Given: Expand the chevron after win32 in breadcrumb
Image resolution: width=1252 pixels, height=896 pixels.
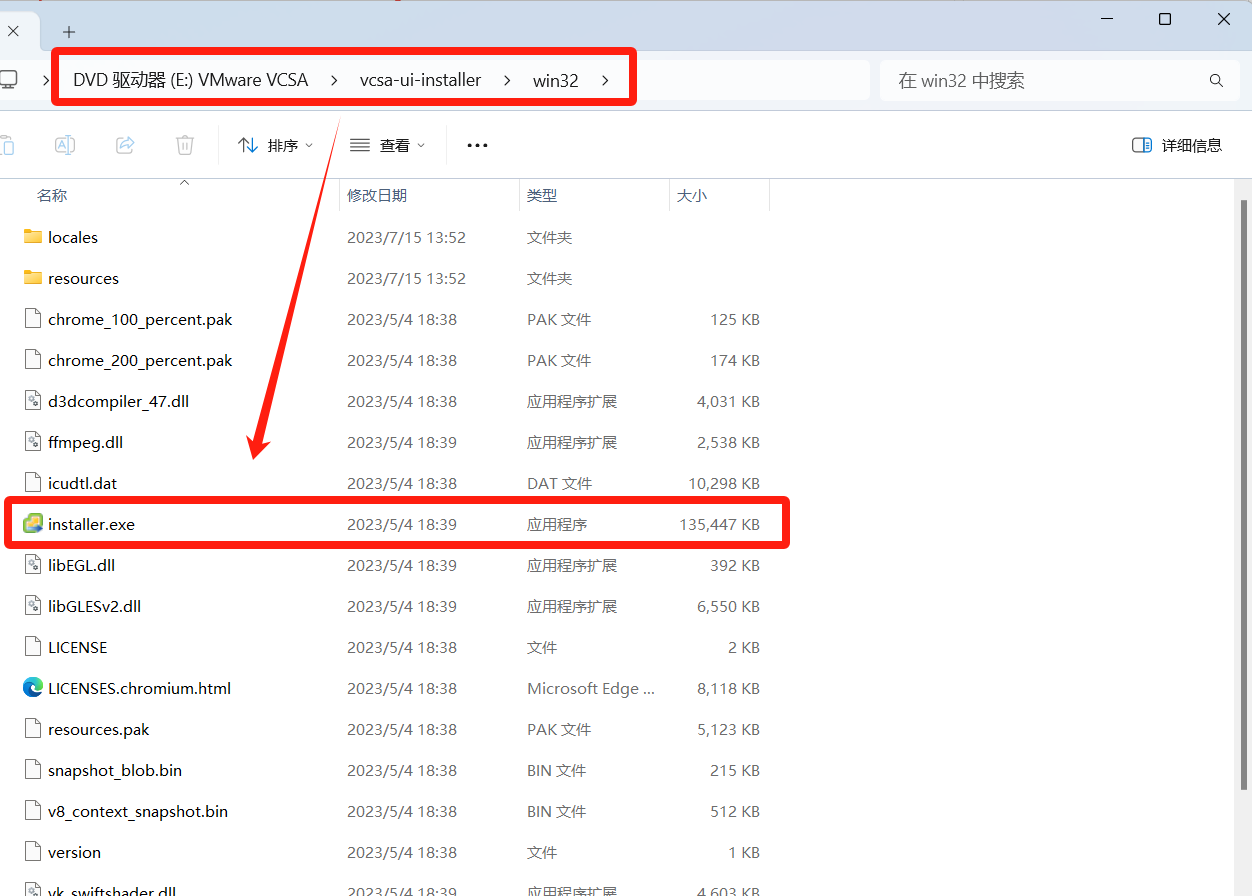Looking at the screenshot, I should click(606, 81).
